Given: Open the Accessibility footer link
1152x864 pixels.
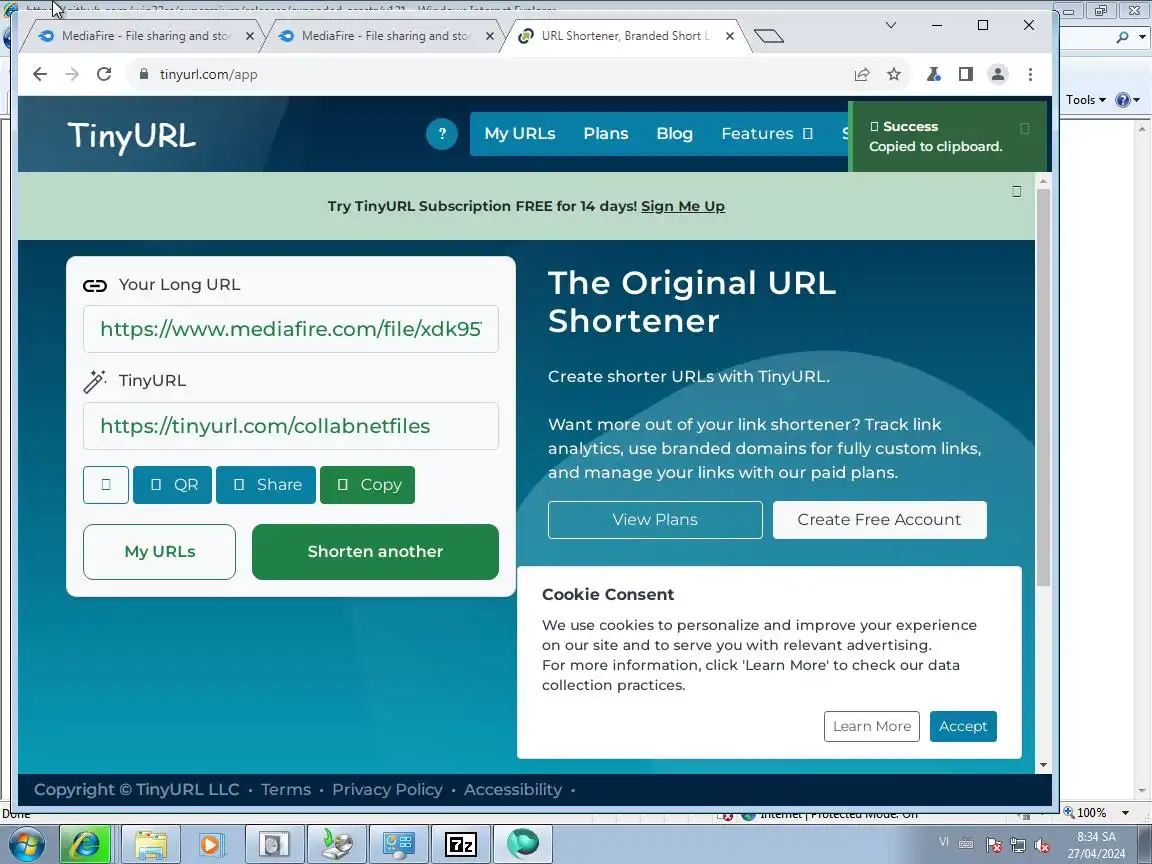Looking at the screenshot, I should pyautogui.click(x=513, y=790).
